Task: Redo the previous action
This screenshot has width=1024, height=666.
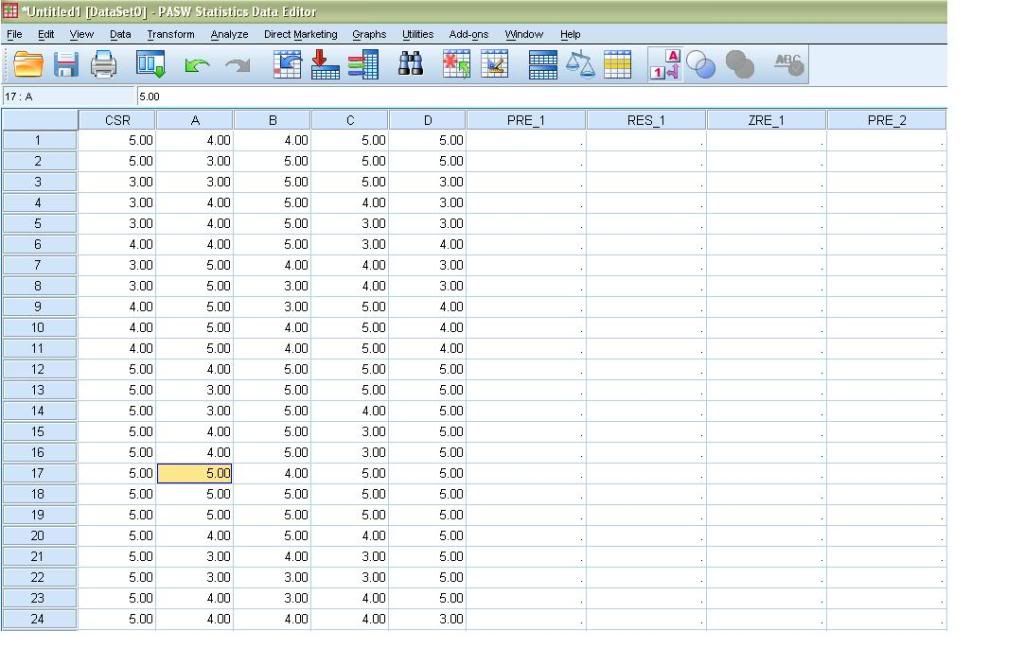Action: [x=238, y=65]
